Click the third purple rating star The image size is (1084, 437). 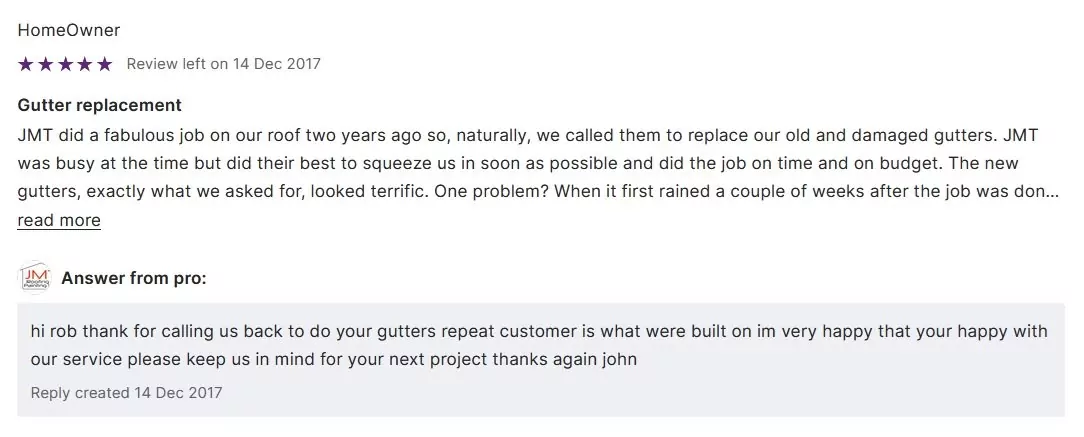point(65,64)
